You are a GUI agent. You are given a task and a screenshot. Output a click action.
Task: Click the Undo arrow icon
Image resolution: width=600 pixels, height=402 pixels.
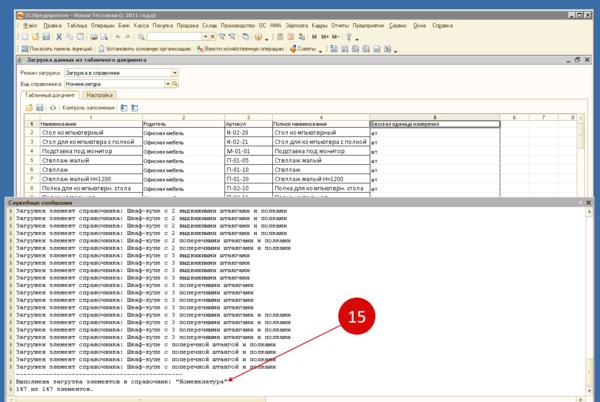coord(118,37)
